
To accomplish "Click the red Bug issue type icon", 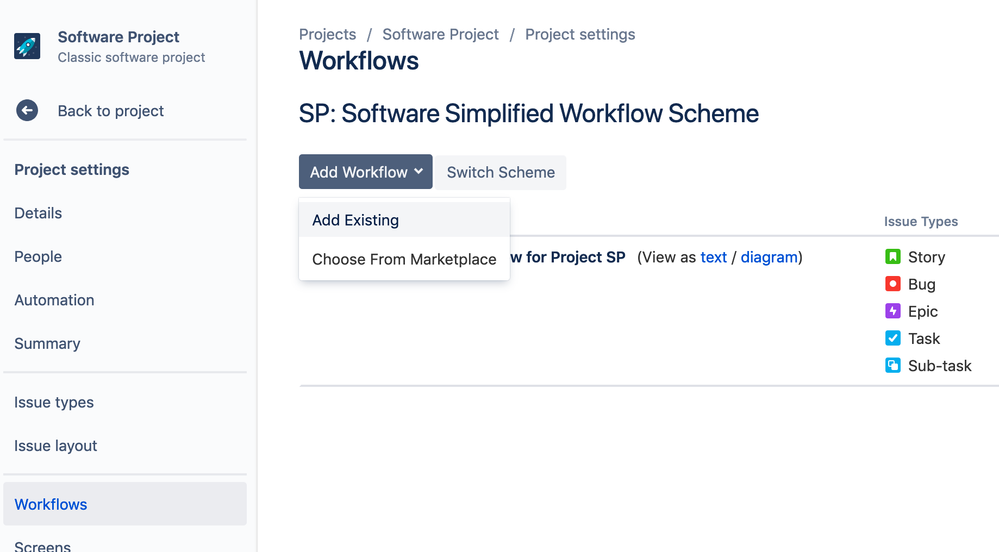I will [893, 284].
